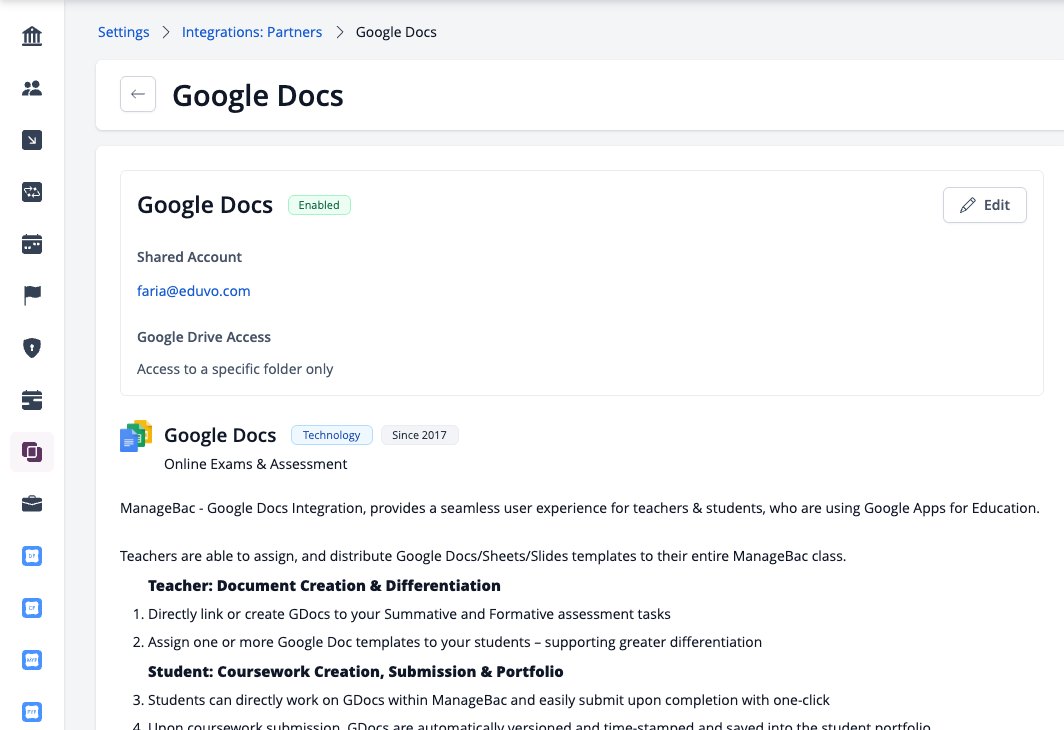Viewport: 1064px width, 730px height.
Task: Select the diagonal arrow box sidebar icon
Action: (32, 140)
